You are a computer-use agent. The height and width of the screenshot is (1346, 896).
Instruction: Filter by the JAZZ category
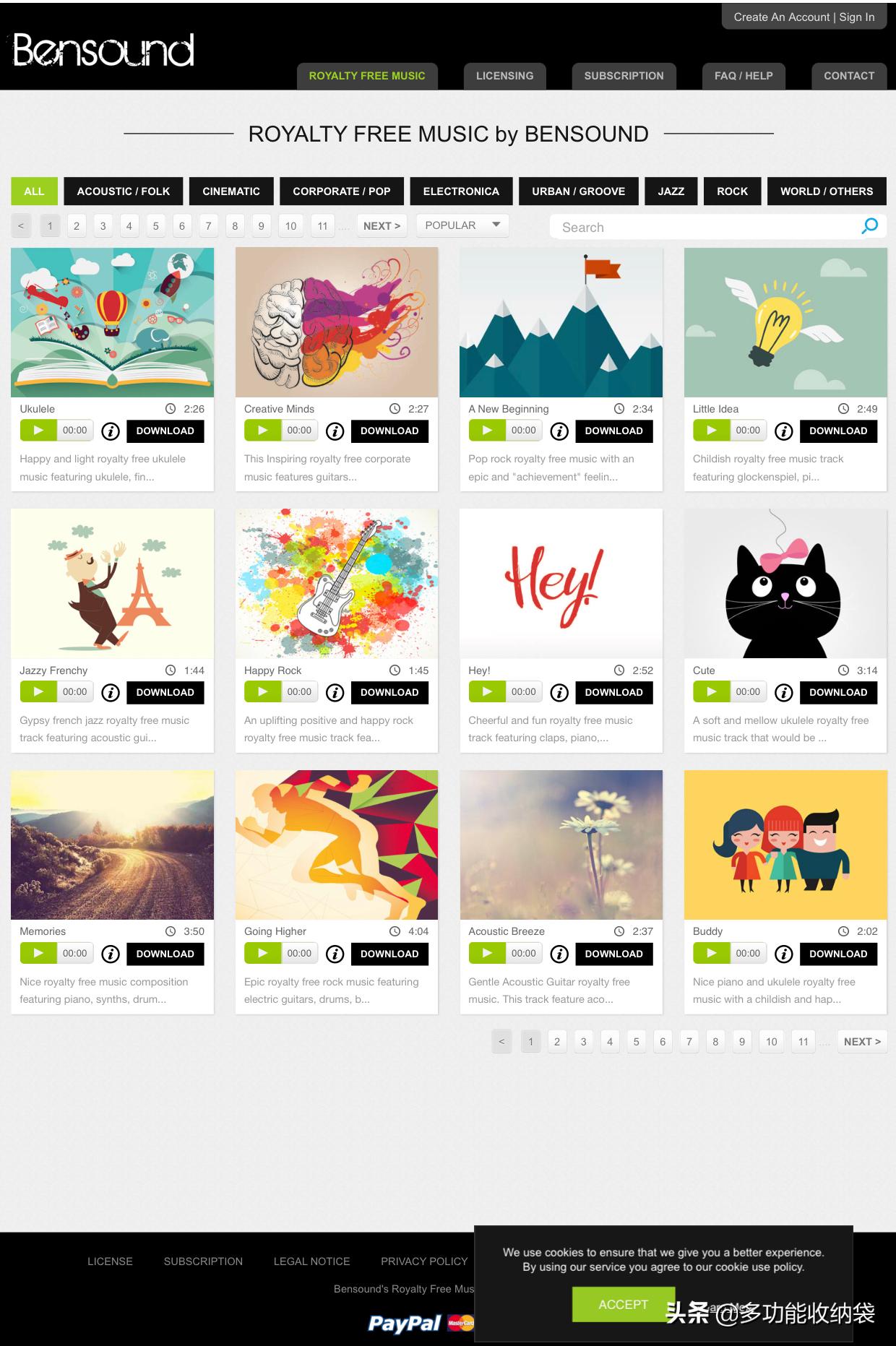(x=671, y=191)
